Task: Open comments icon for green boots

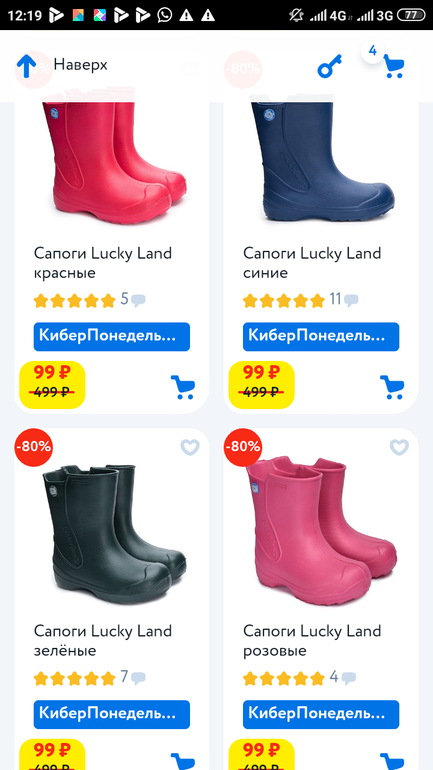Action: tap(138, 678)
